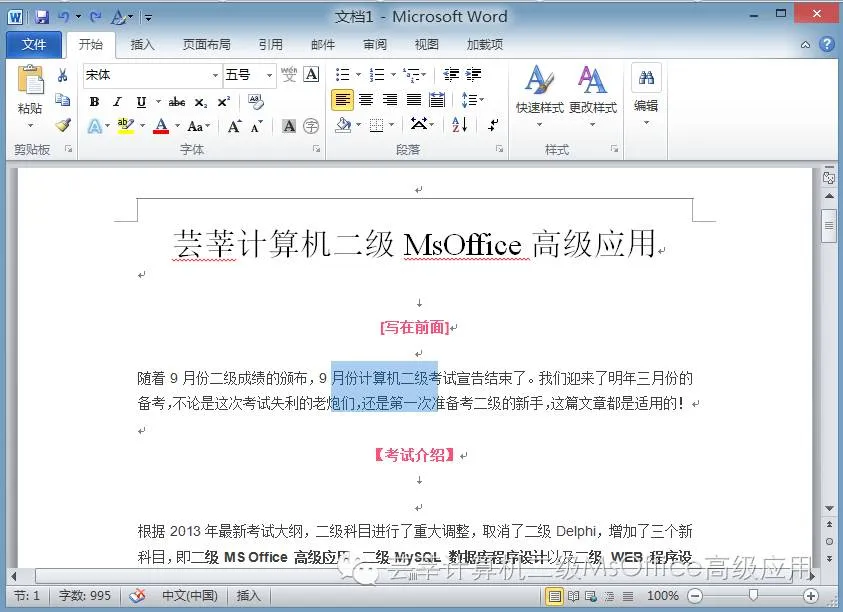Switch to Outline view

point(609,596)
